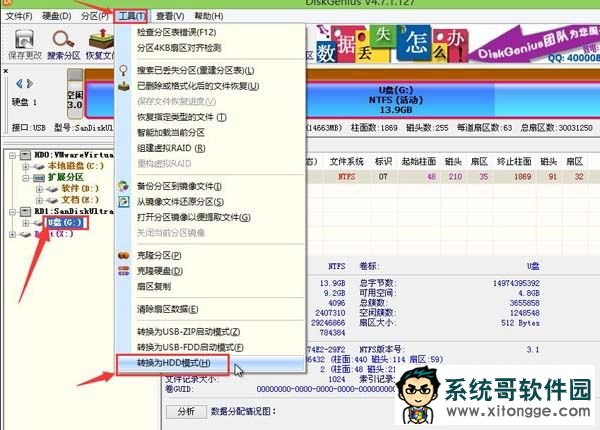600x430 pixels.
Task: Go to previous disk with left arrow
Action: click(x=19, y=83)
